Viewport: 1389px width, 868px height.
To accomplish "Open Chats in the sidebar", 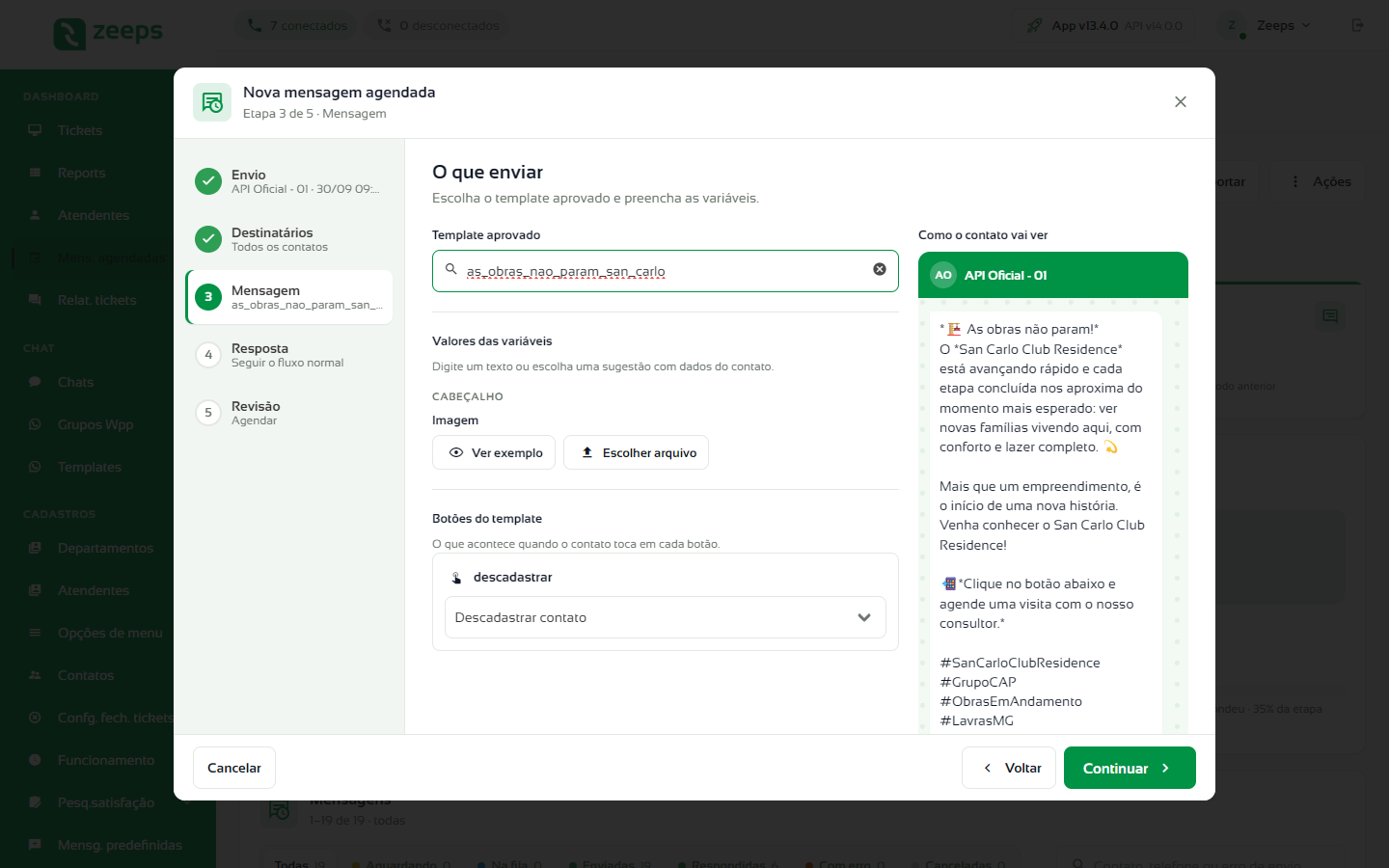I will coord(75,382).
